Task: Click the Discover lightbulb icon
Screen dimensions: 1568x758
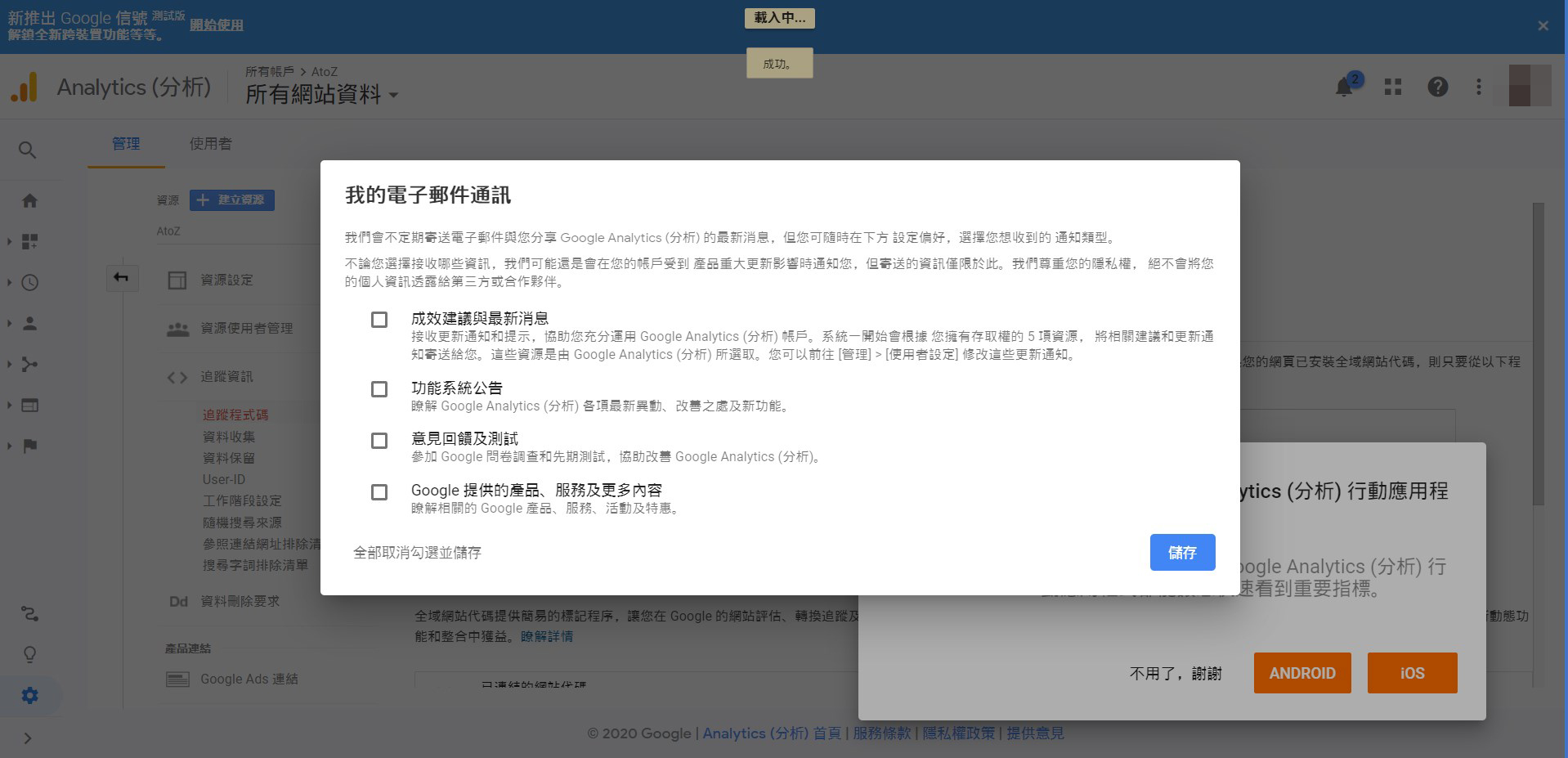Action: 29,654
